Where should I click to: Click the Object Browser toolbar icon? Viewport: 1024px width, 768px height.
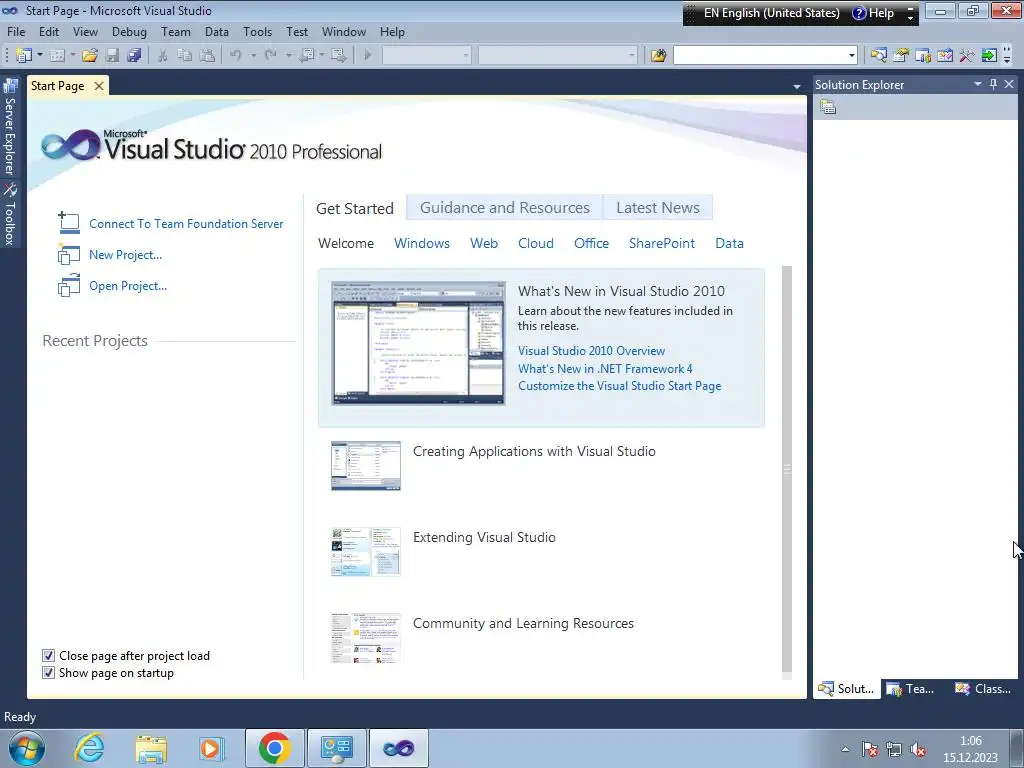pyautogui.click(x=945, y=56)
